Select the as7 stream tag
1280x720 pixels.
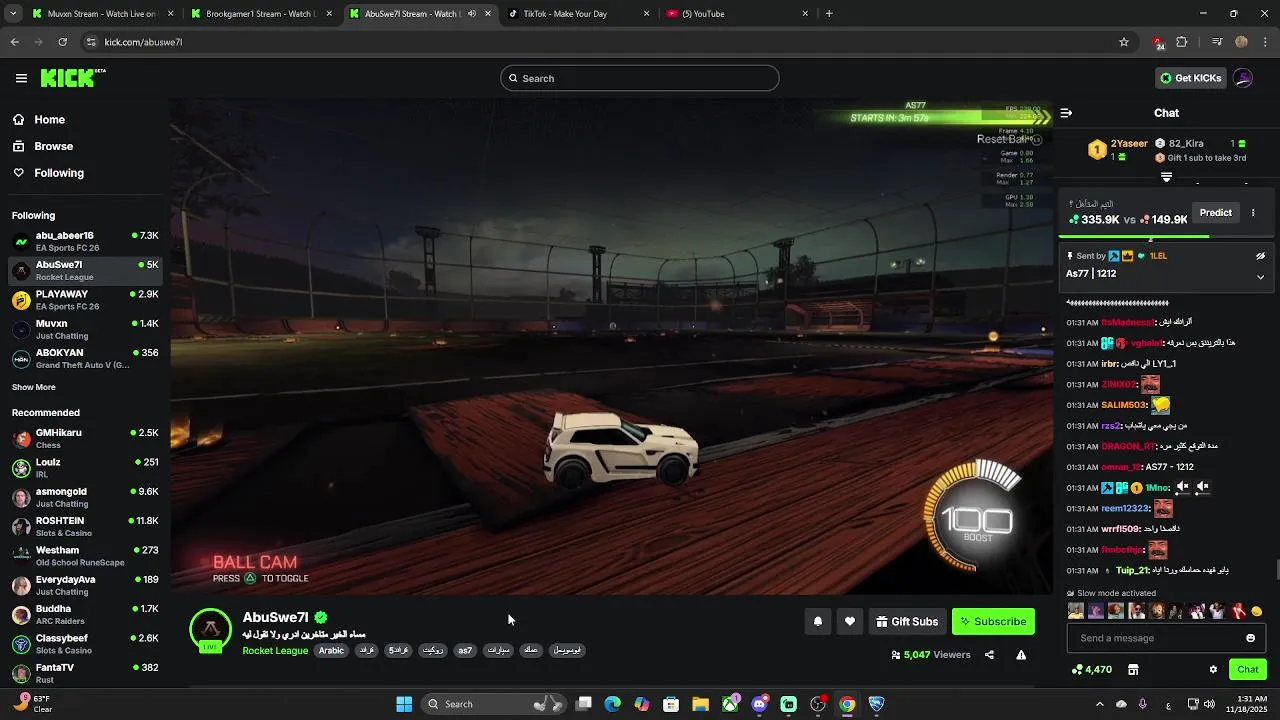tap(465, 651)
